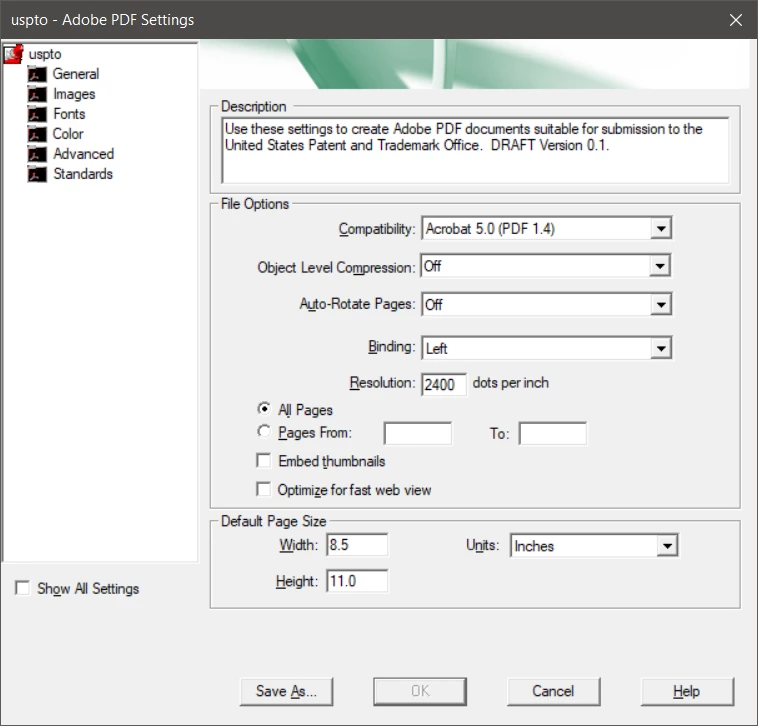Click the Help button
The height and width of the screenshot is (726, 758).
(687, 692)
